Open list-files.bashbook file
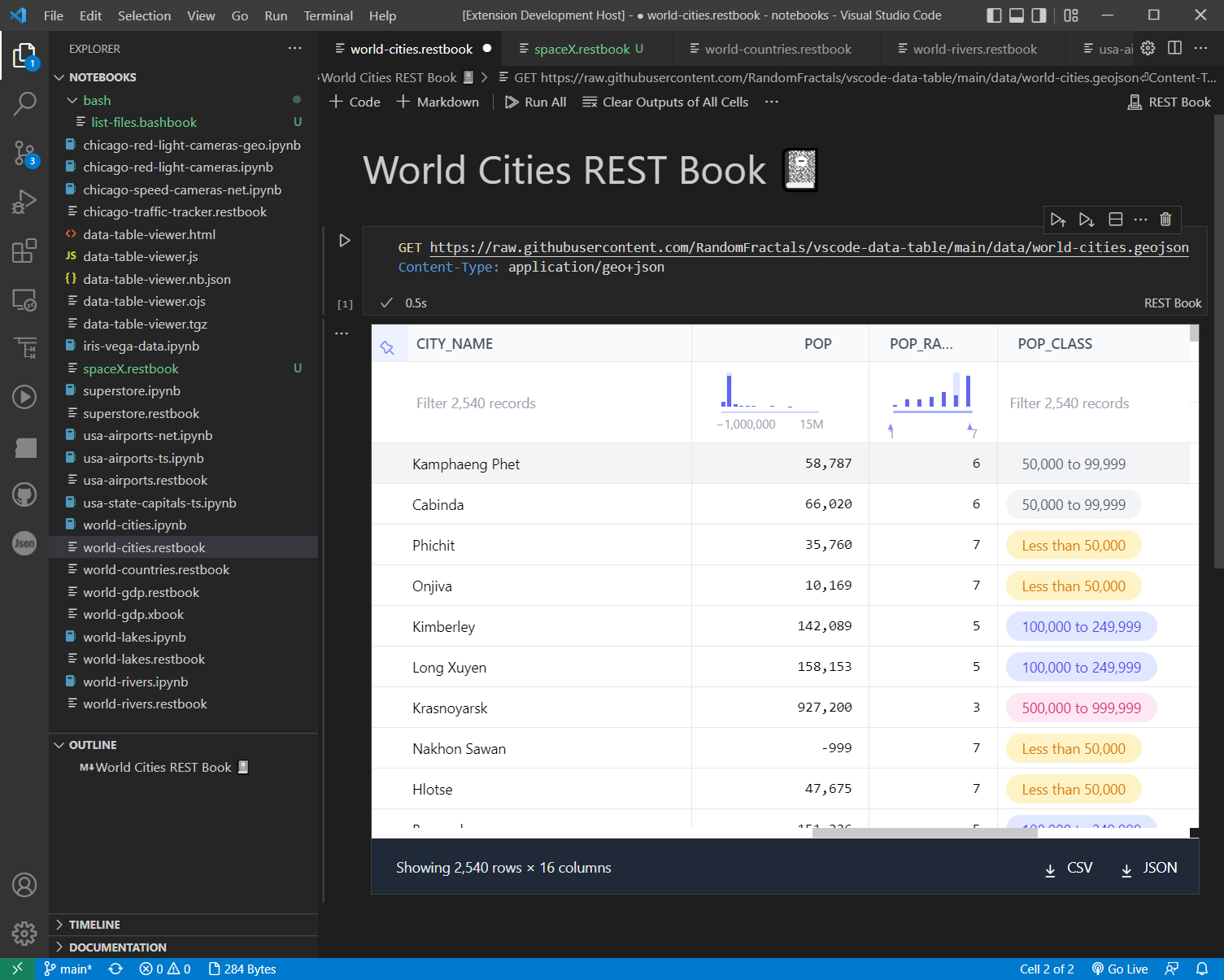 tap(144, 122)
